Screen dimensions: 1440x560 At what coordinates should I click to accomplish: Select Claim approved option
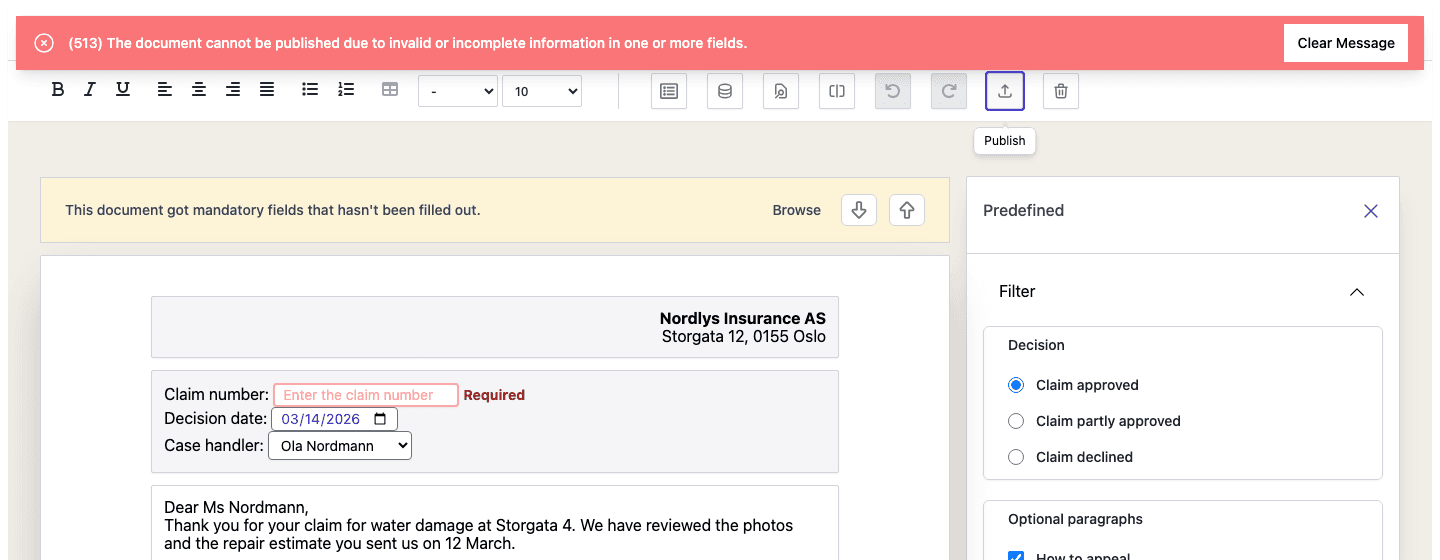[x=1016, y=385]
